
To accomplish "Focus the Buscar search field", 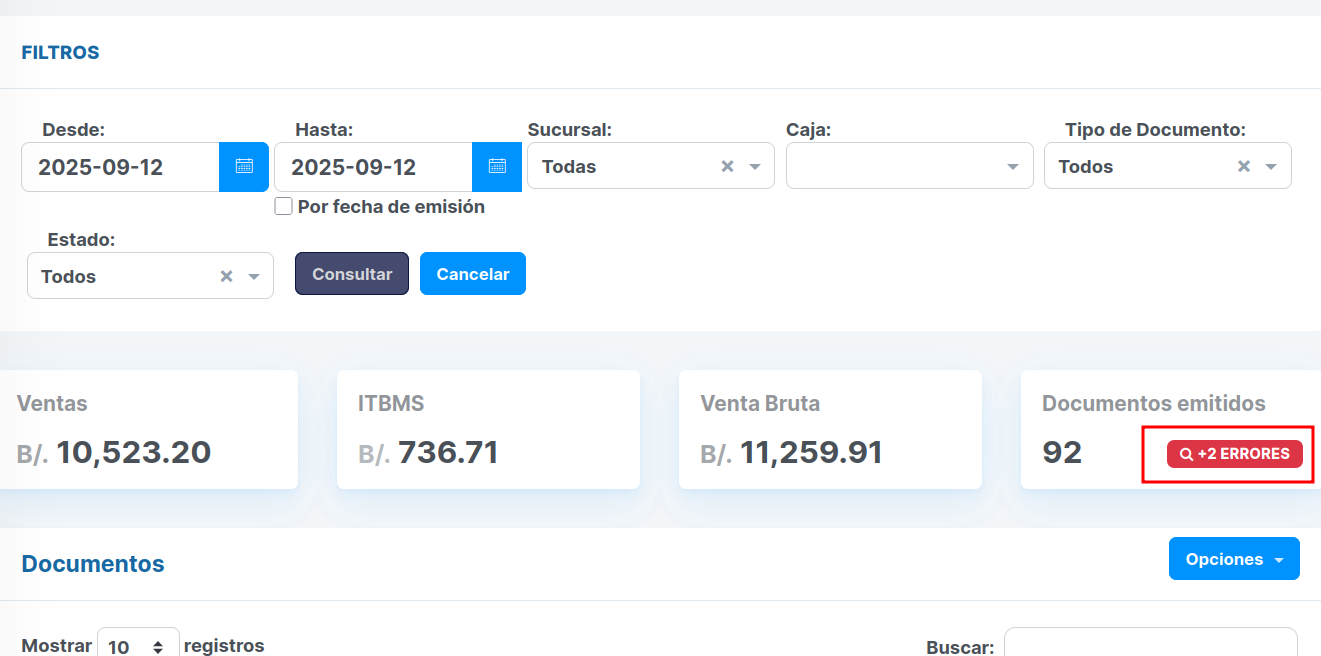I will coord(1150,644).
